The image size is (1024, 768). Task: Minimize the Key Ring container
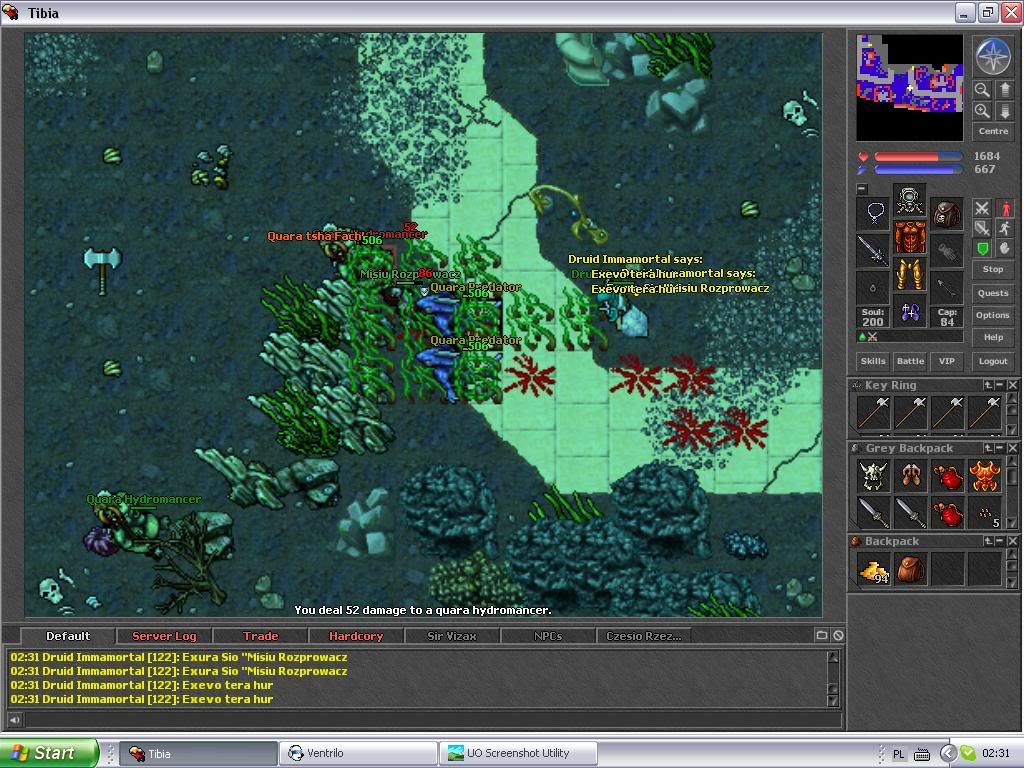[x=1000, y=385]
